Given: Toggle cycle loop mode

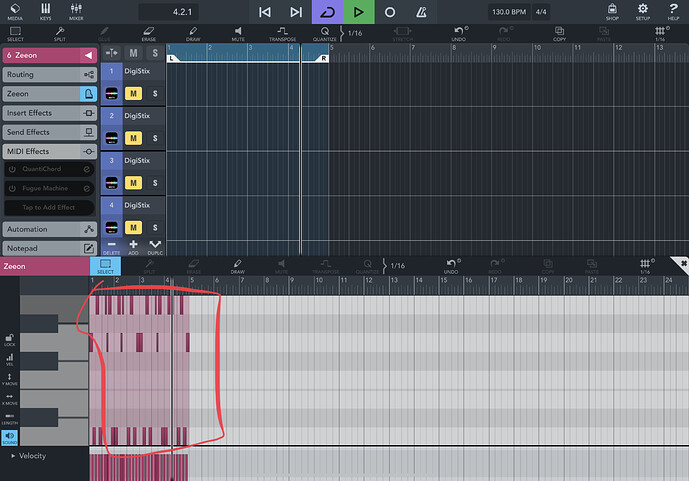Looking at the screenshot, I should 327,12.
